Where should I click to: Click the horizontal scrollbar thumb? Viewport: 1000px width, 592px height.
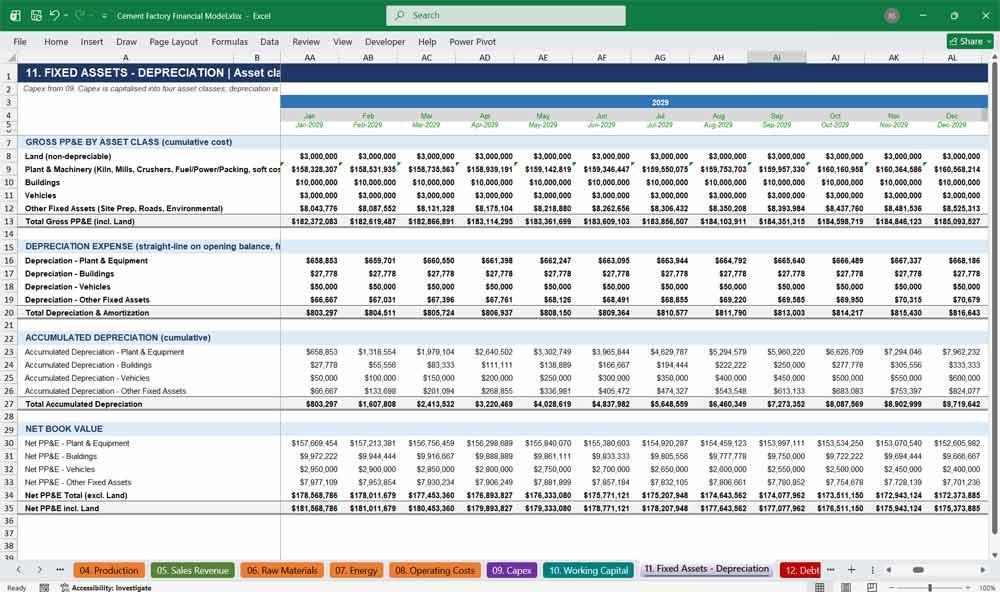pyautogui.click(x=918, y=570)
